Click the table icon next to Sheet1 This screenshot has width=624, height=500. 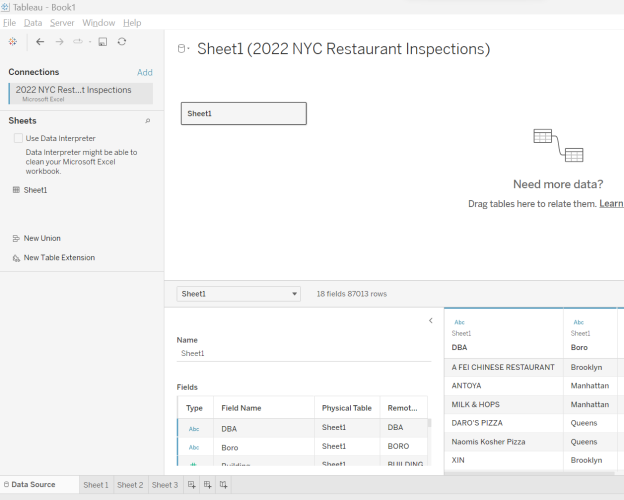point(16,190)
